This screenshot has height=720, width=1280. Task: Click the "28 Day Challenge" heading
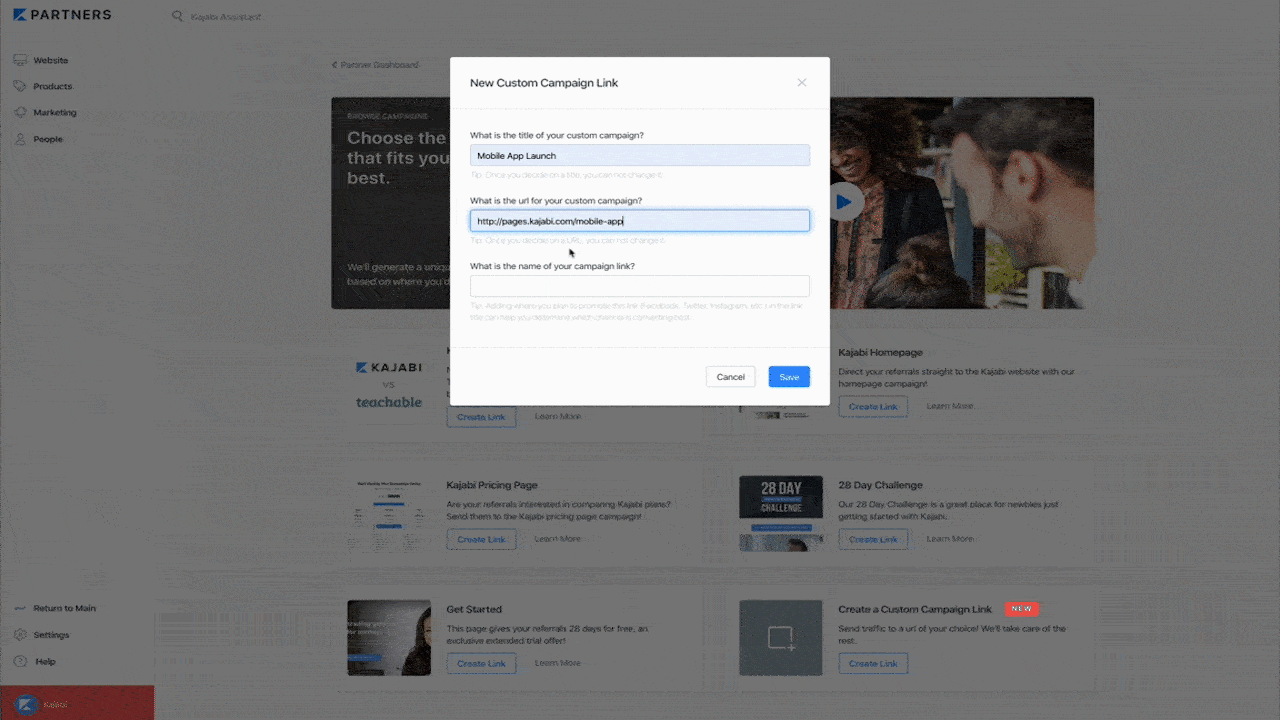coord(880,485)
